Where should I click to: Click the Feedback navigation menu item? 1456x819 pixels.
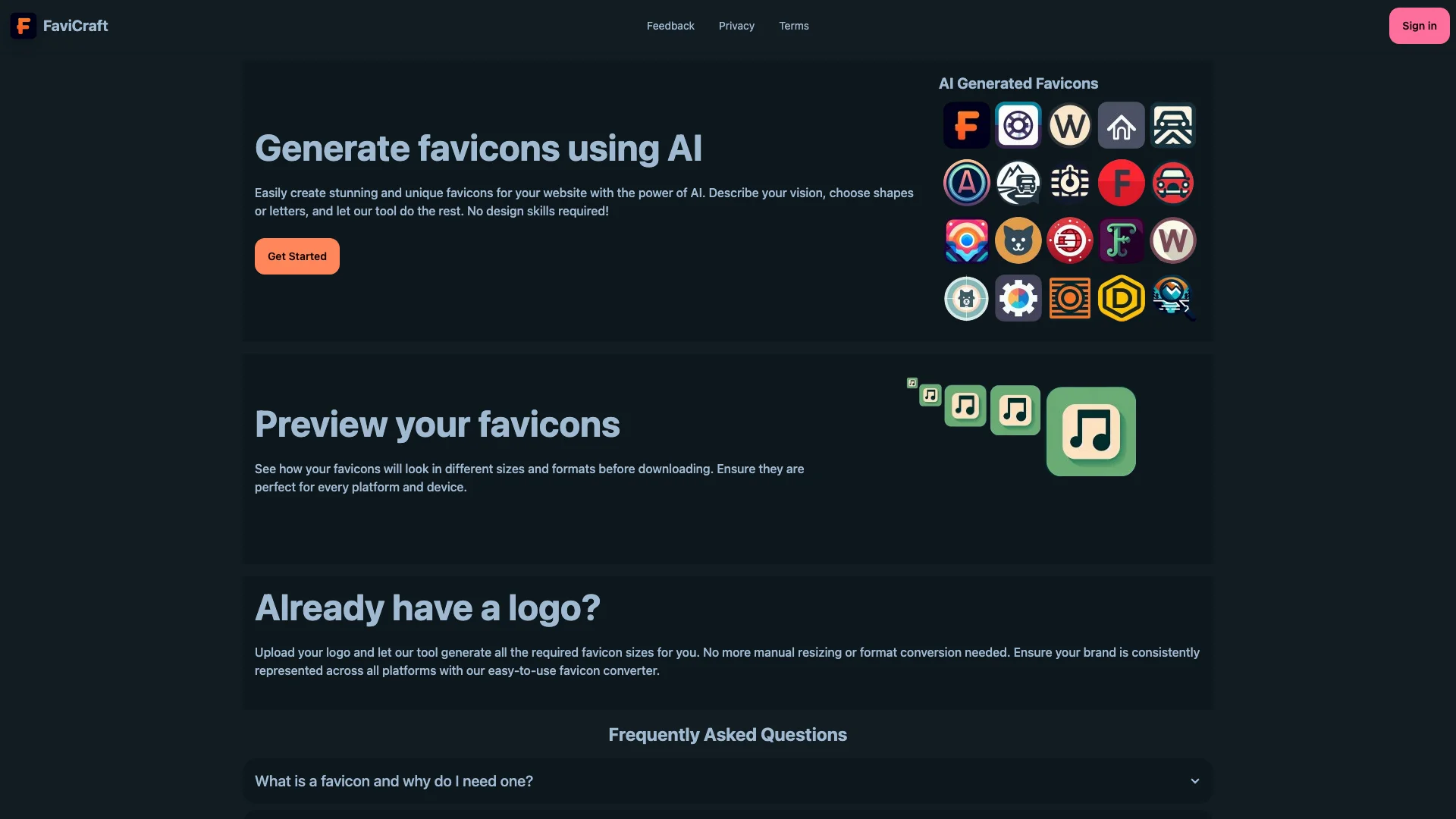click(670, 25)
